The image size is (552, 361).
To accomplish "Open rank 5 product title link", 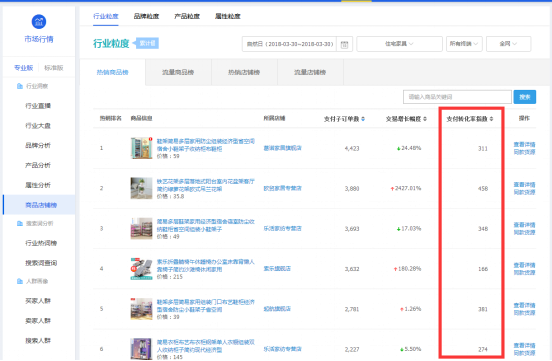I will point(206,306).
